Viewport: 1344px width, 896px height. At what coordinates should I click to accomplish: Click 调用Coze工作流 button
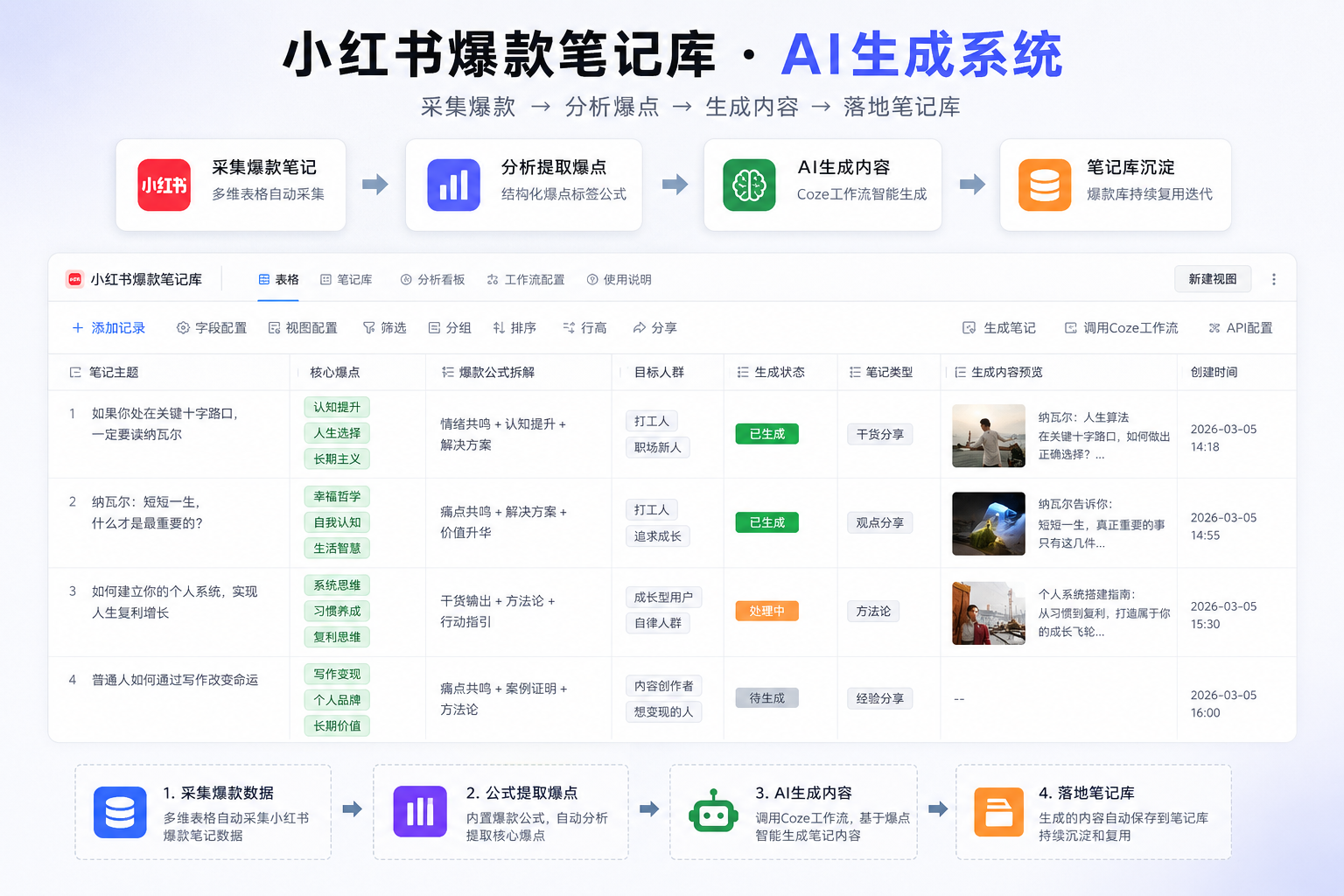(1122, 328)
